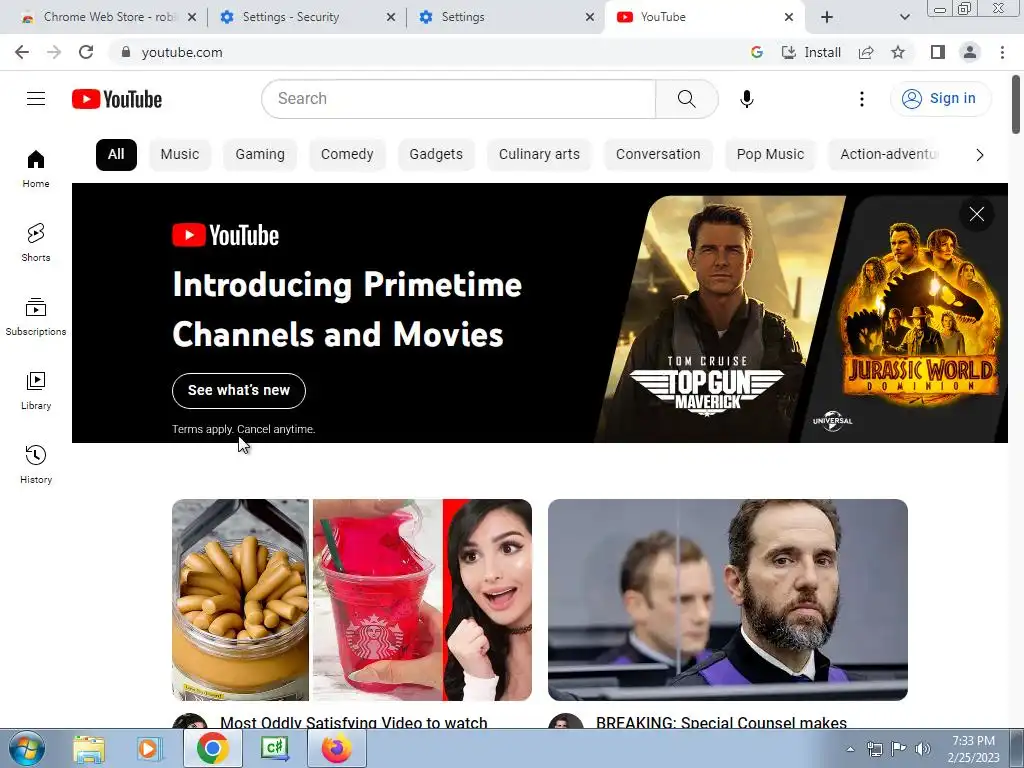Viewport: 1024px width, 768px height.
Task: Focus the YouTube search field
Action: [x=458, y=99]
